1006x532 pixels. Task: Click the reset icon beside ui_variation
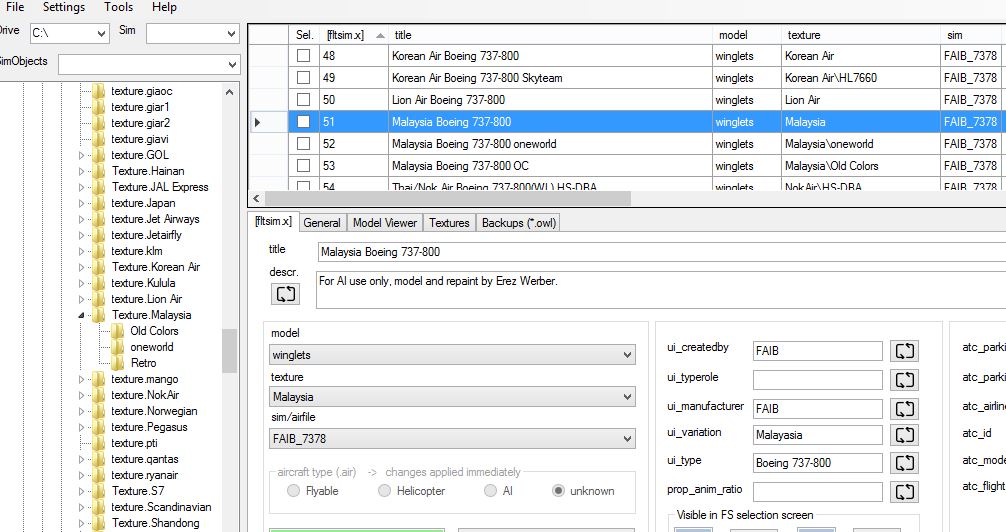click(905, 434)
